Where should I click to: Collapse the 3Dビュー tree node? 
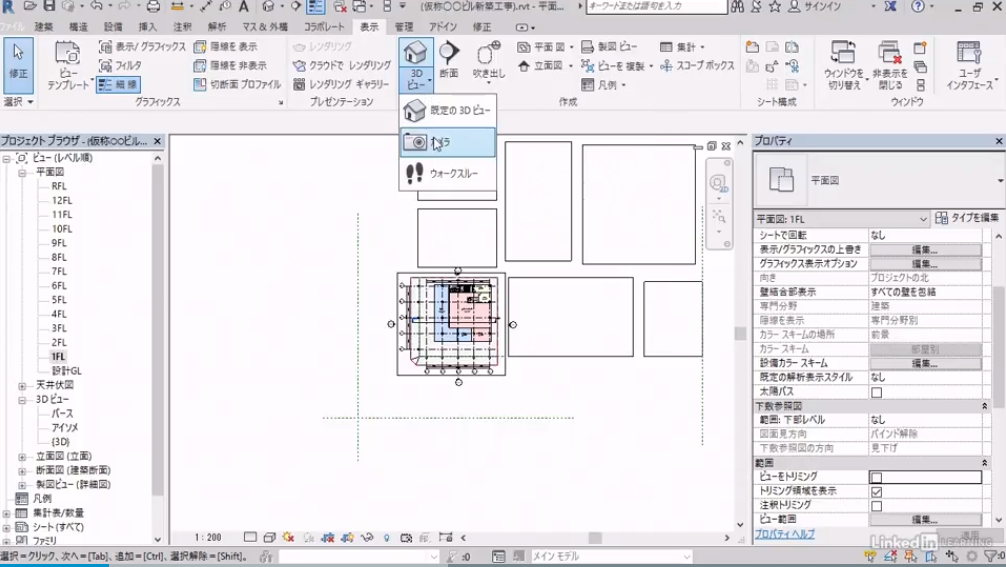(x=22, y=399)
